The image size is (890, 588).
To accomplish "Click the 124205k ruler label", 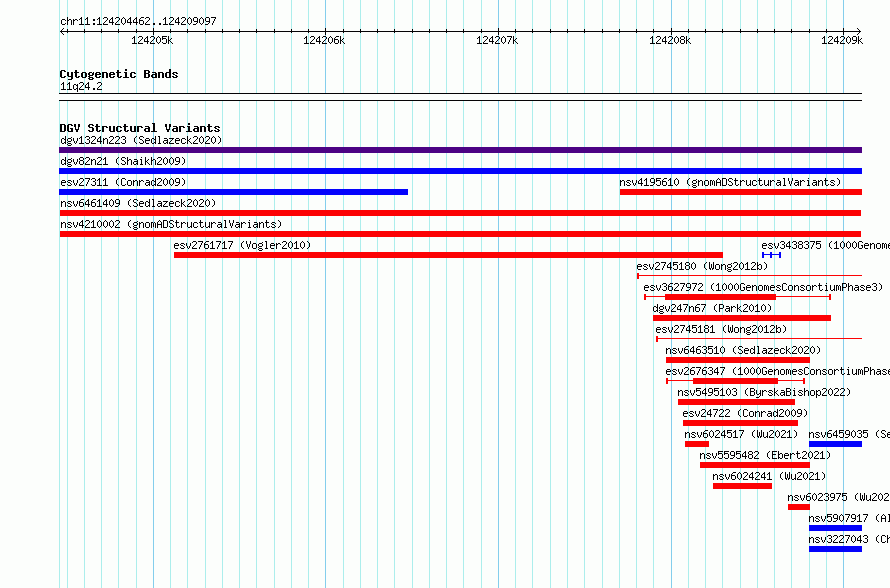I will (x=152, y=40).
